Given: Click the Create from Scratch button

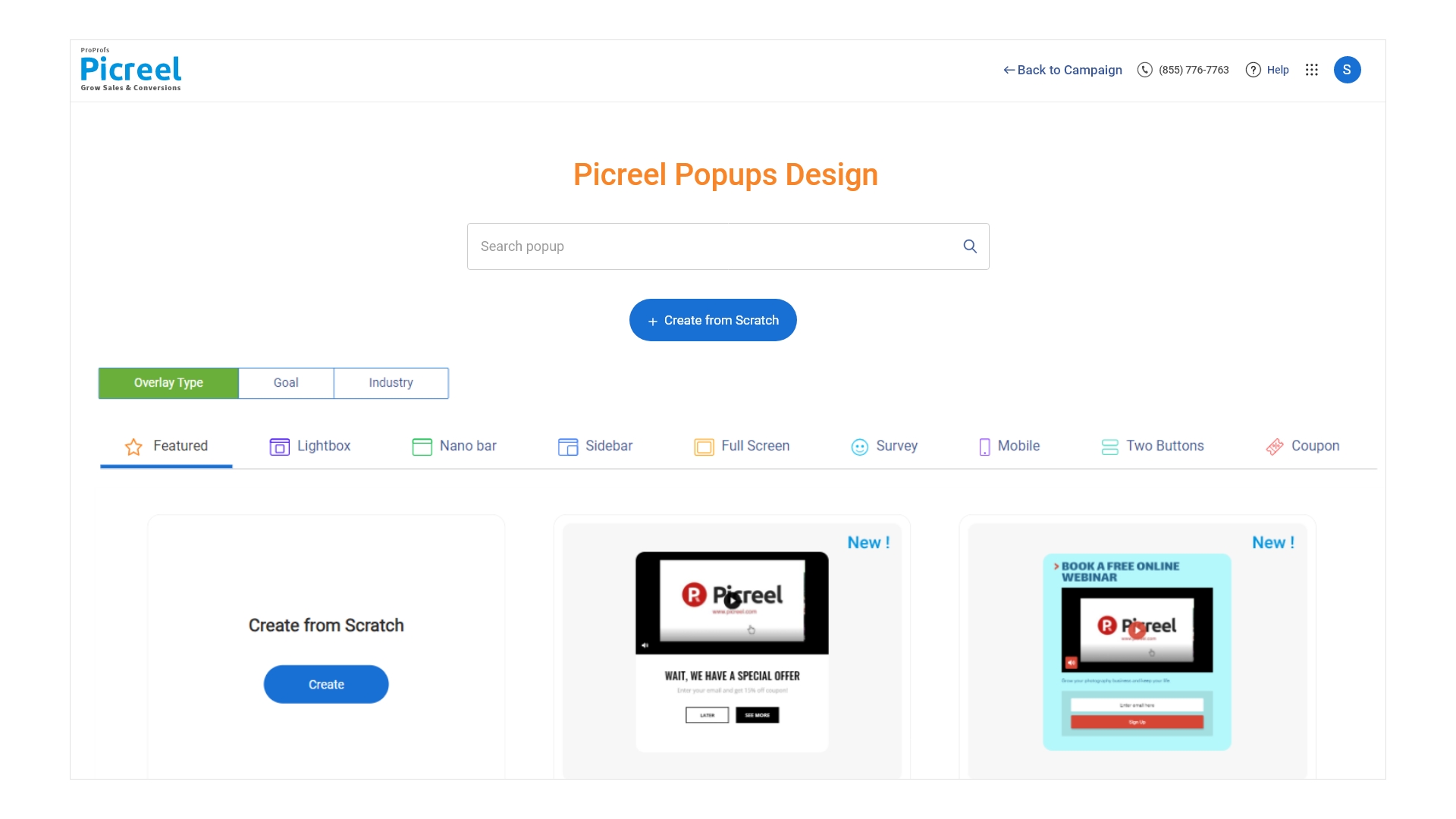Looking at the screenshot, I should click(x=713, y=320).
